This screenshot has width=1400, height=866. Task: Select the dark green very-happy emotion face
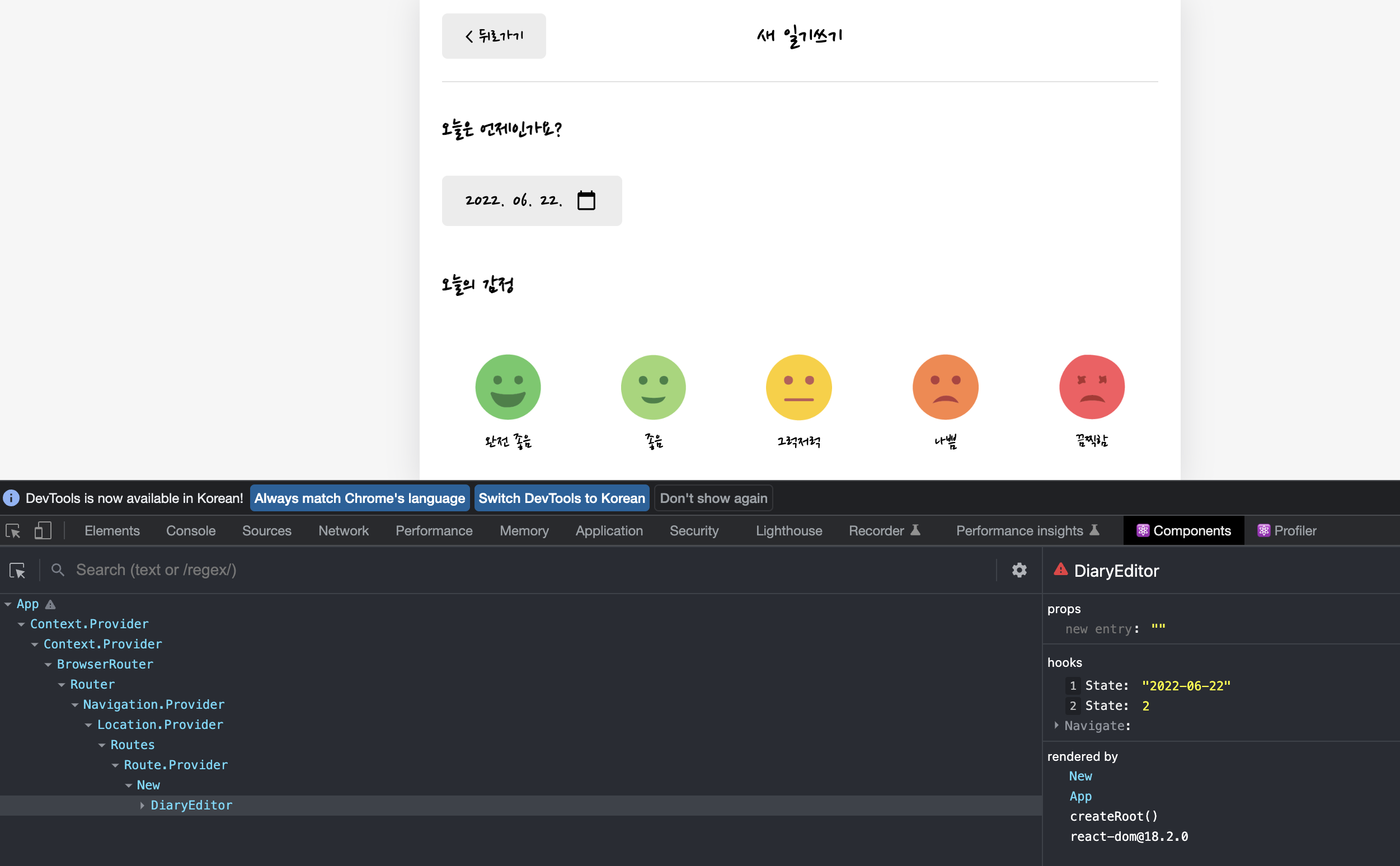(x=508, y=387)
